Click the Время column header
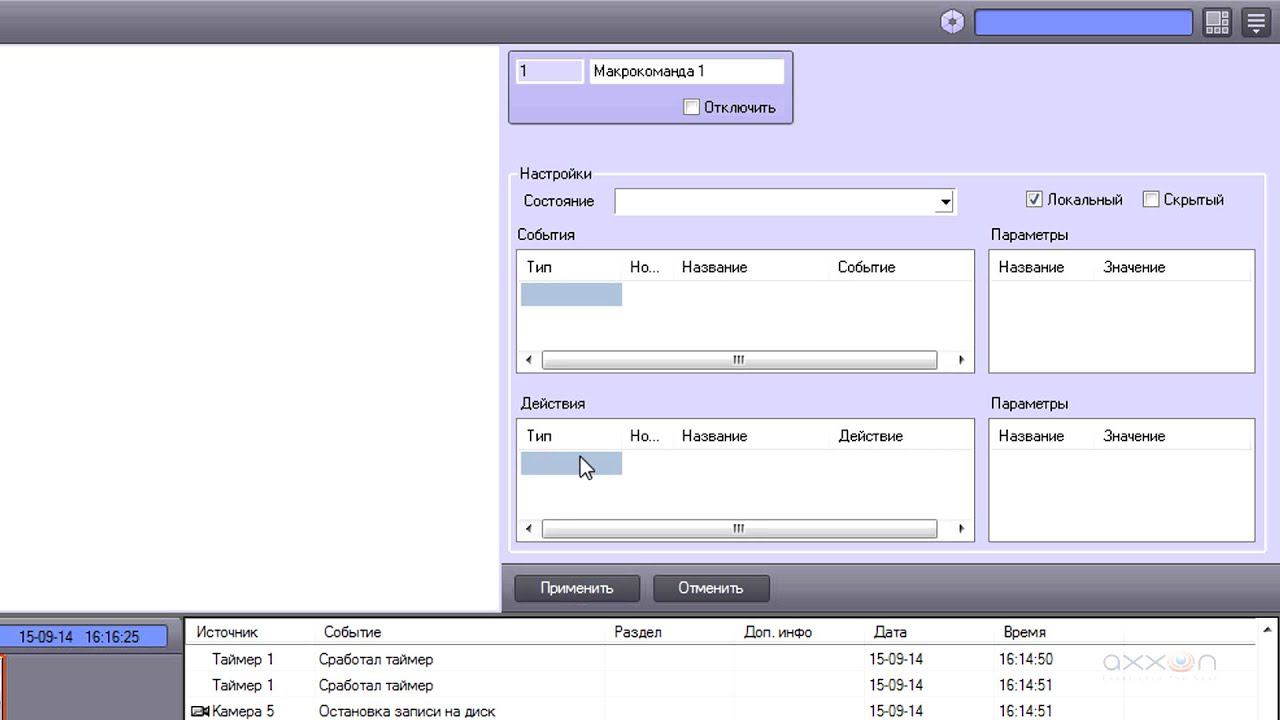This screenshot has height=720, width=1280. click(x=1024, y=632)
